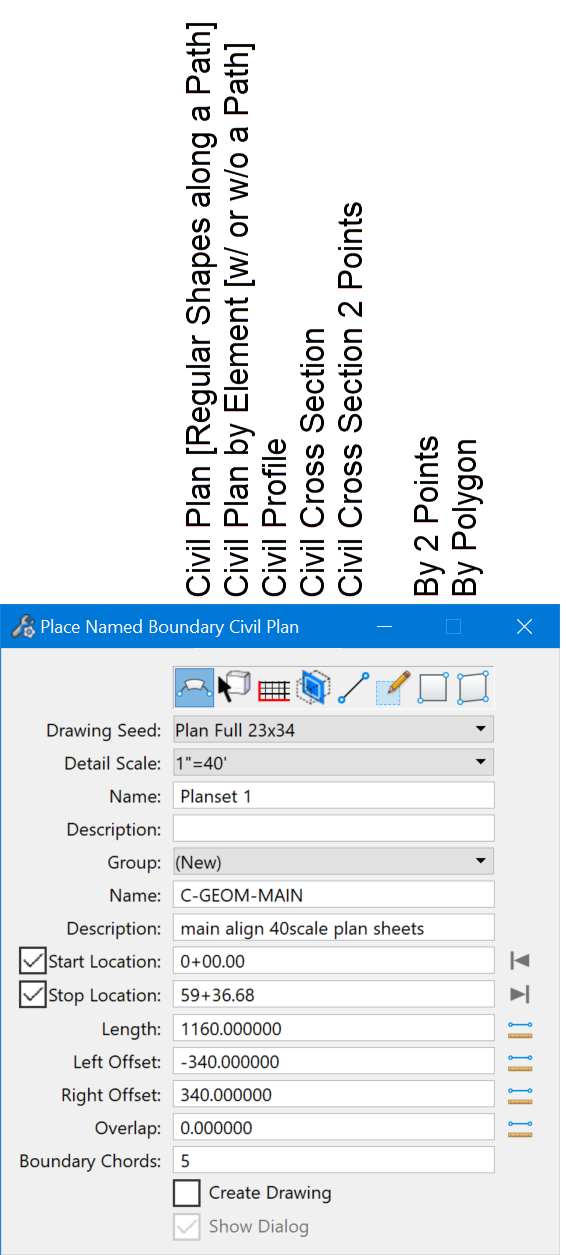Click the Overlap field 0.000000

(334, 1127)
